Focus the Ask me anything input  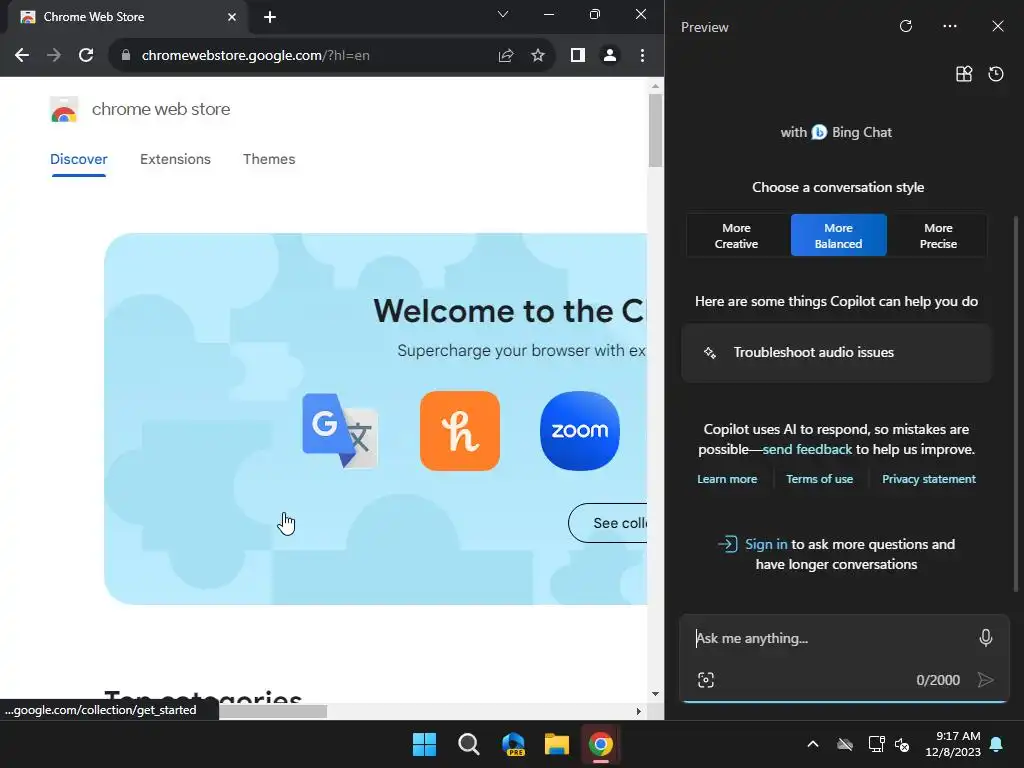click(x=833, y=638)
